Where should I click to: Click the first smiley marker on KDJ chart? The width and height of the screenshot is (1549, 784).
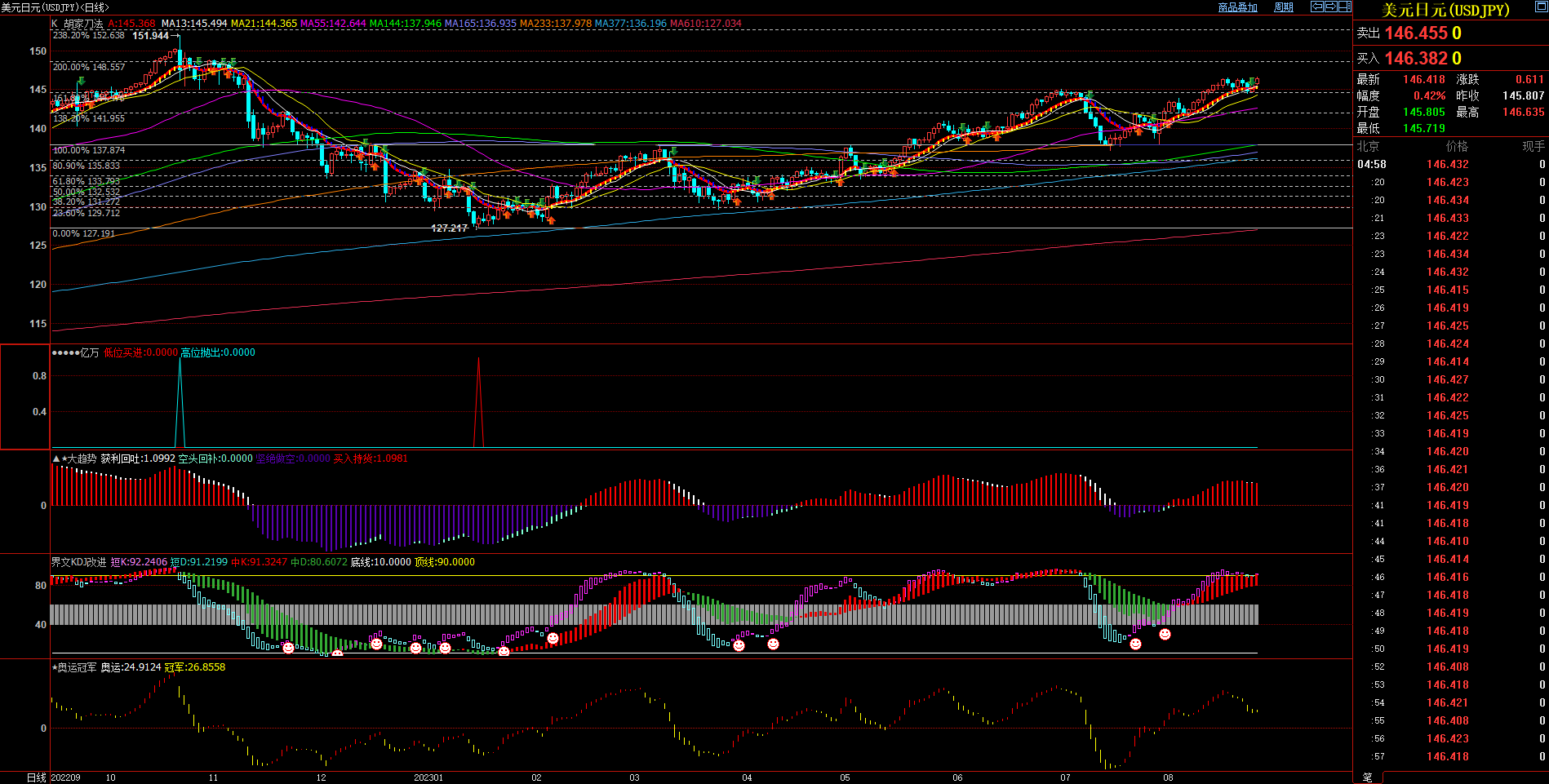click(288, 648)
